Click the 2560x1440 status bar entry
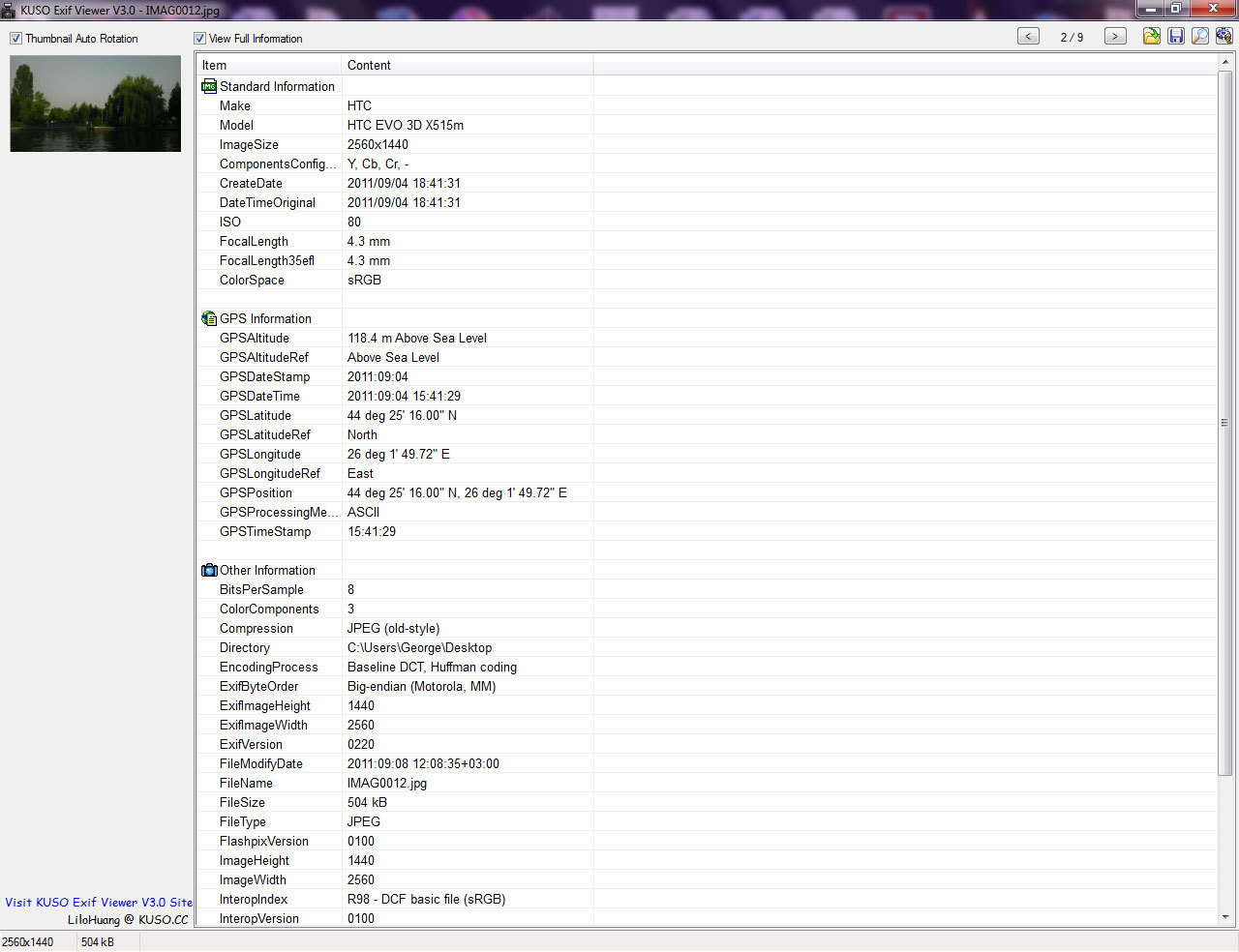The image size is (1239, 952). coord(28,941)
